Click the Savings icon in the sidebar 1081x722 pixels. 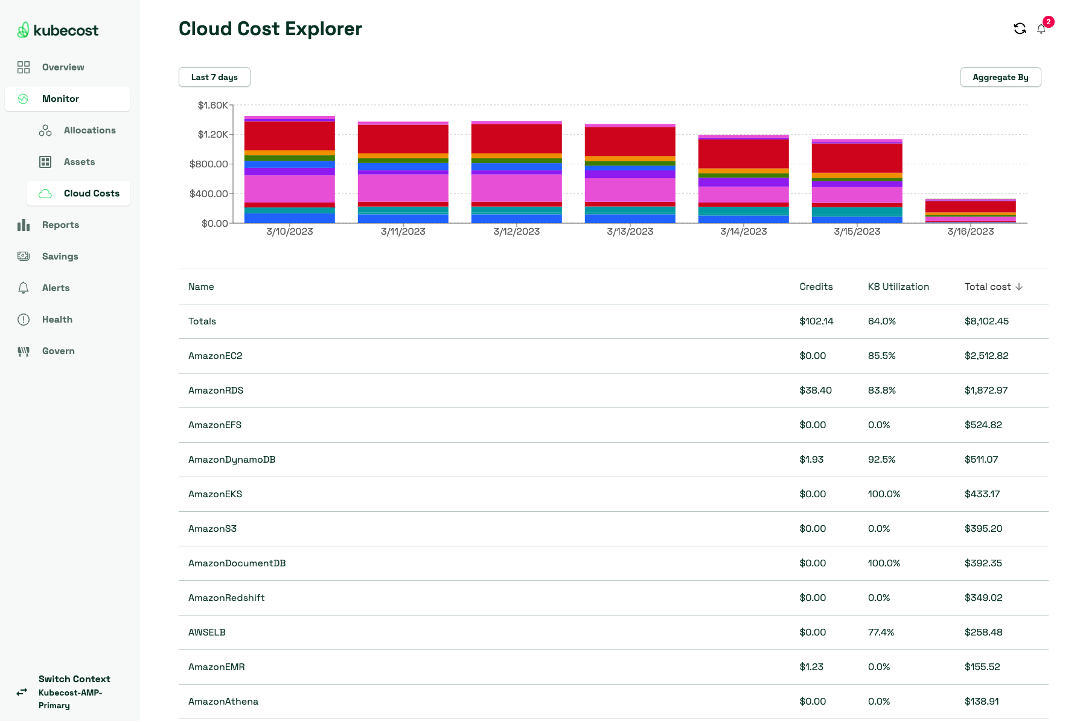(x=22, y=256)
